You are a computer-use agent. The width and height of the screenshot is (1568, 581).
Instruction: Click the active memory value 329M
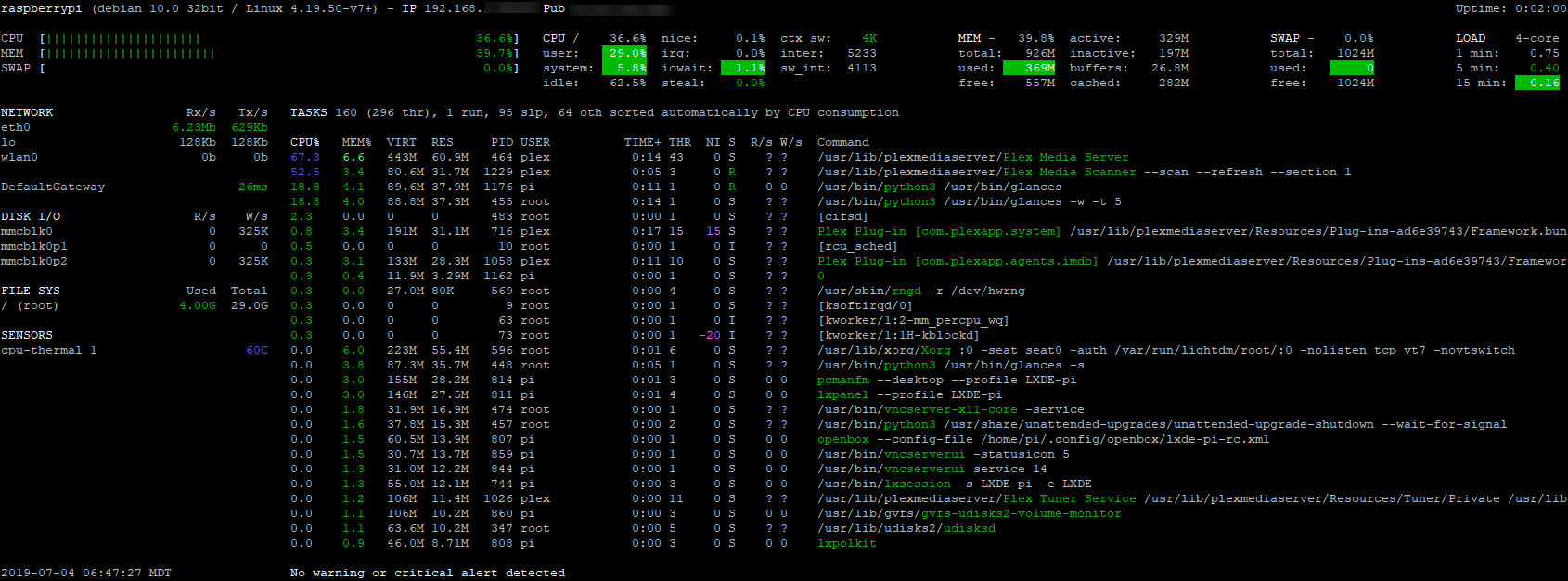pos(1174,39)
